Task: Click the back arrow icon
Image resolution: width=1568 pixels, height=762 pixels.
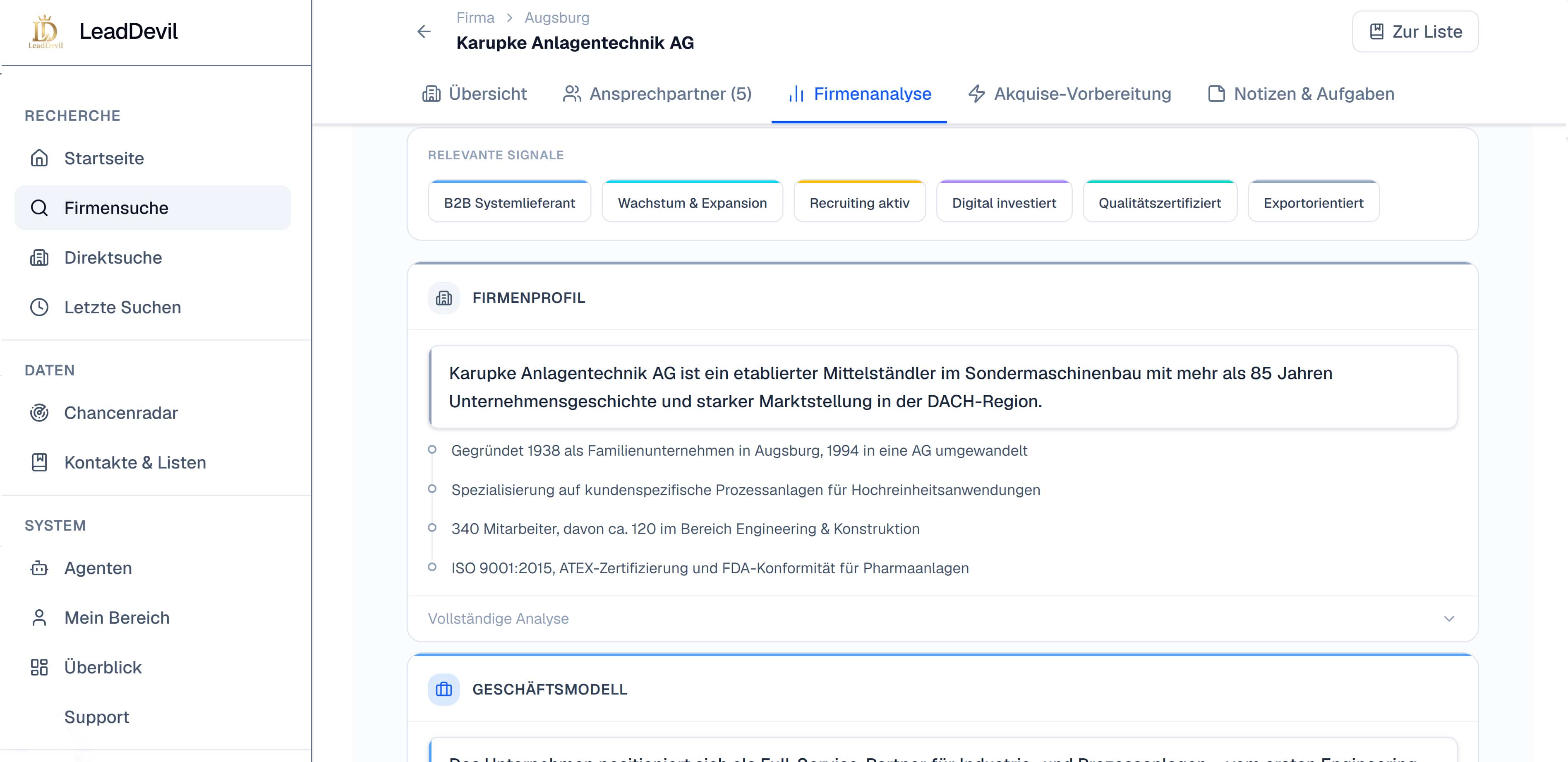Action: point(424,32)
